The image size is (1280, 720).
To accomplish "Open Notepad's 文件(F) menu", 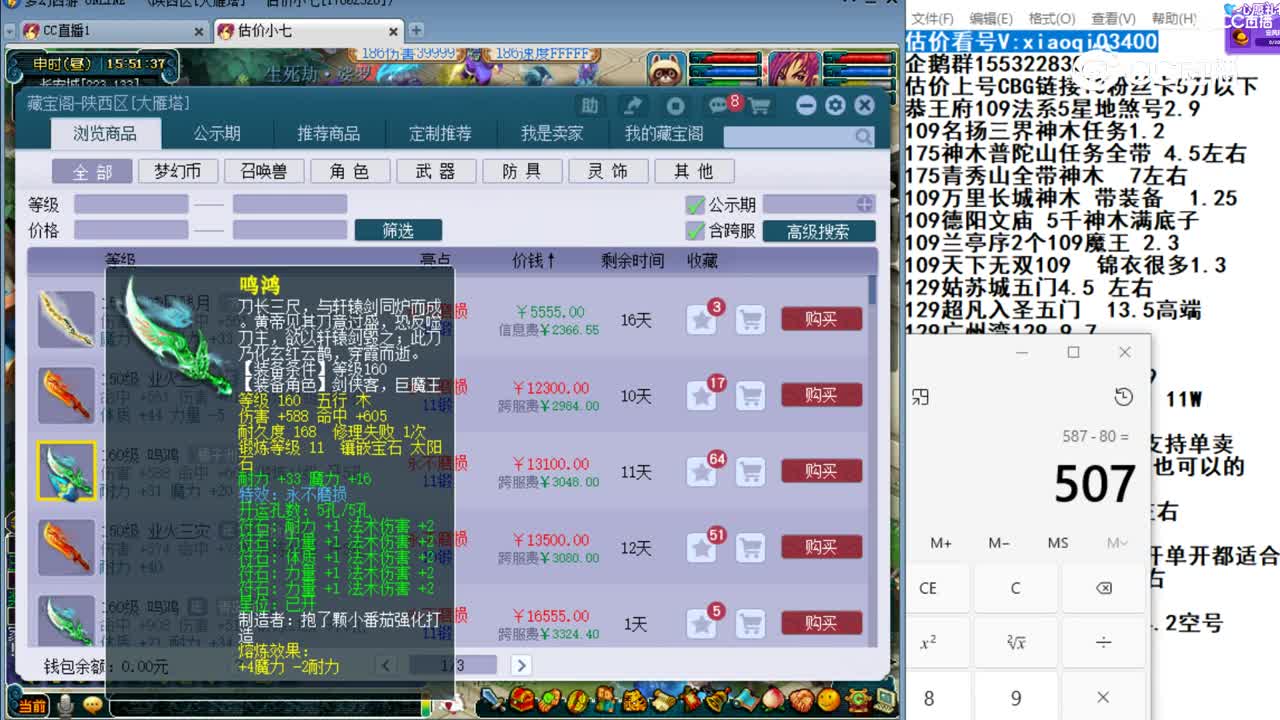I will 932,18.
